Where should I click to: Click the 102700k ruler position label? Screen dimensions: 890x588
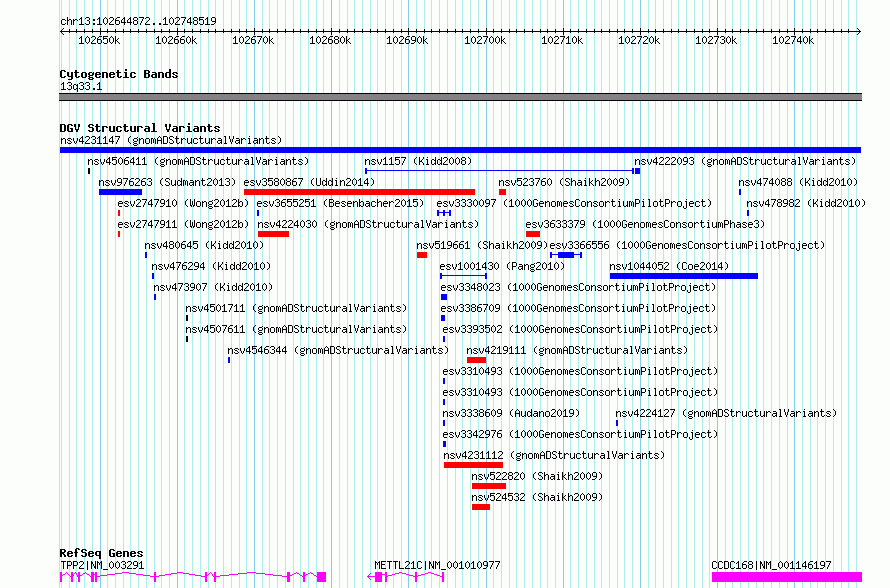484,40
